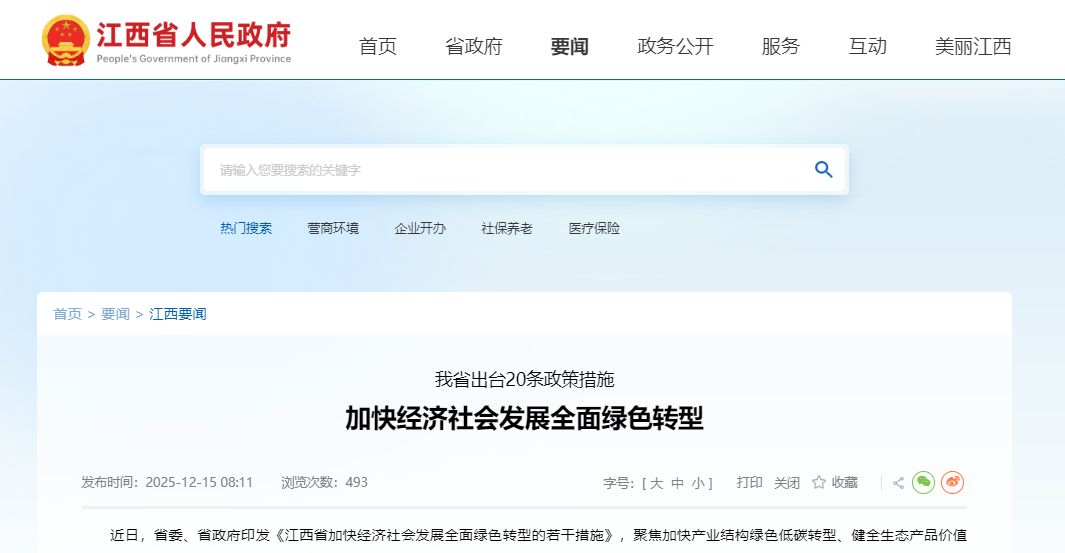Share the article via Weibo icon
The image size is (1065, 553).
(x=953, y=483)
